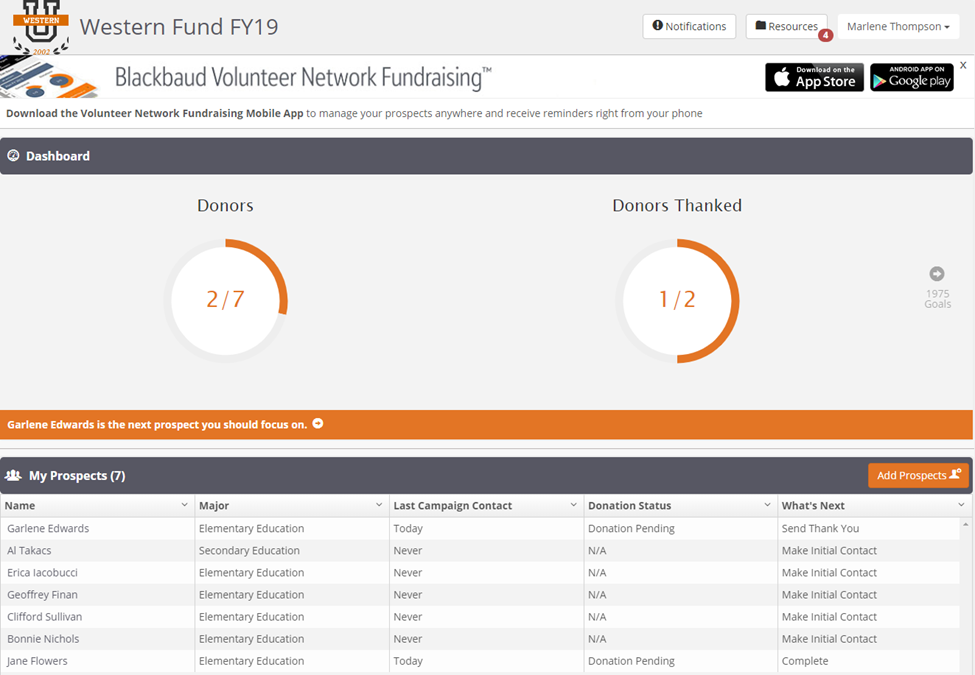
Task: Click the Donors Thanked heading
Action: (x=677, y=205)
